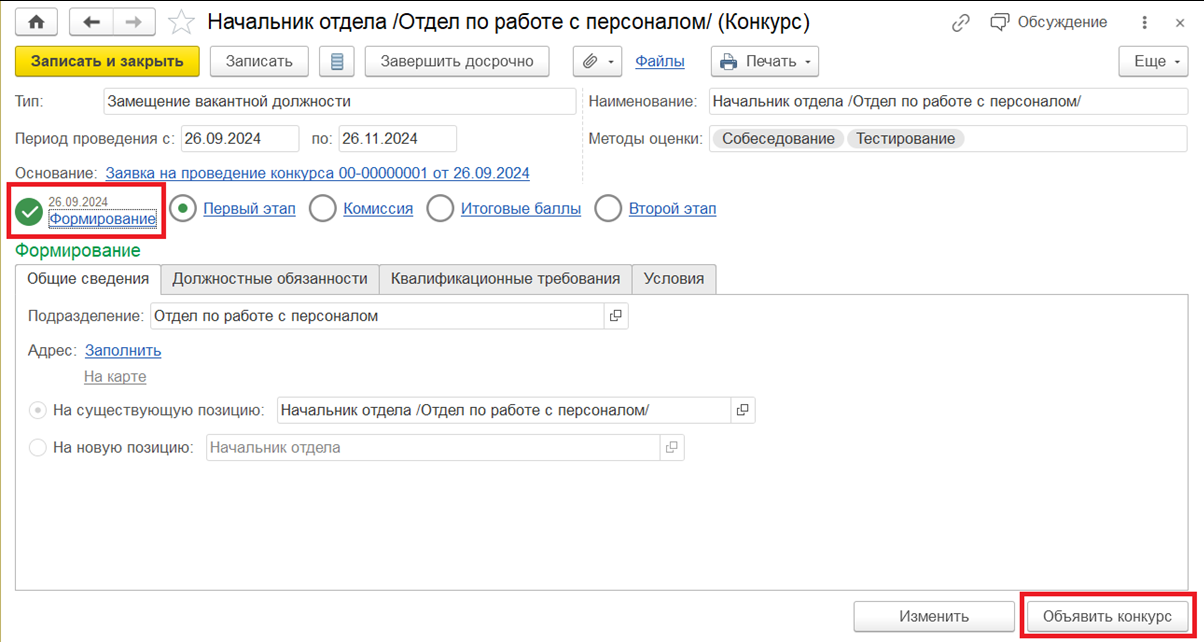Go back with the left arrow
This screenshot has width=1204, height=642.
[x=91, y=22]
